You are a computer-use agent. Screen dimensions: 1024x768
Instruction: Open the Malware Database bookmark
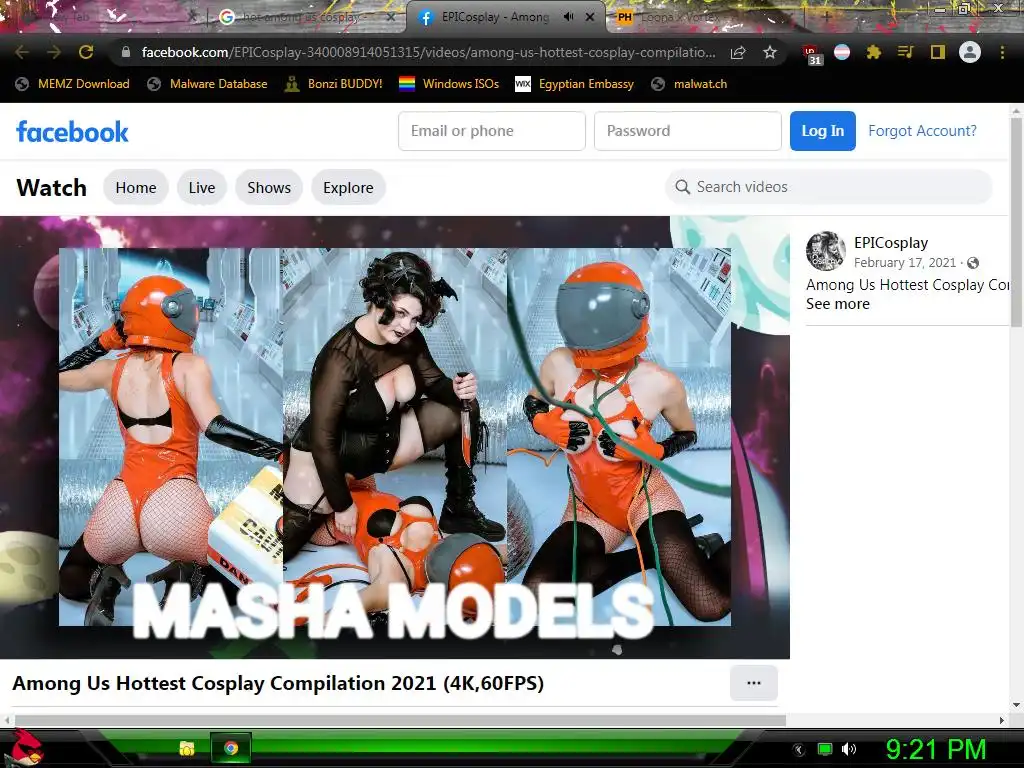[x=208, y=84]
